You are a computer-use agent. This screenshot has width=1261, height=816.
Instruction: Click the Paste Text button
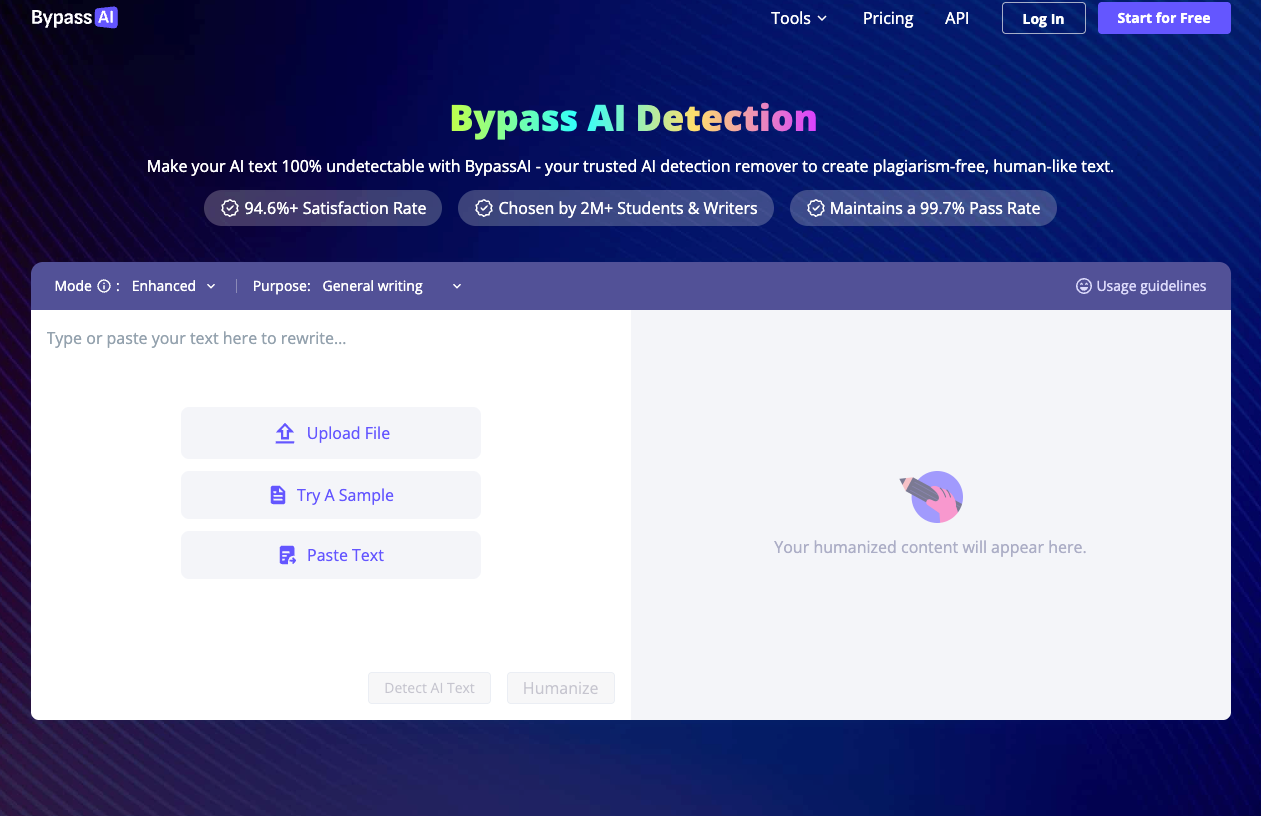click(x=331, y=555)
